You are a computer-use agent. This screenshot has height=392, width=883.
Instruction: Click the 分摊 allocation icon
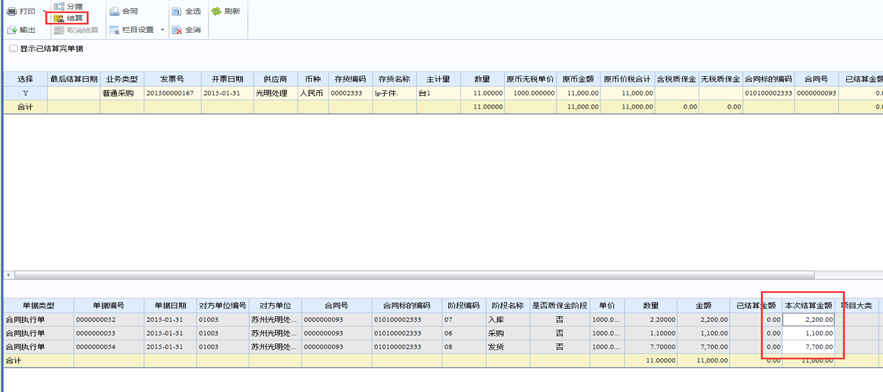pyautogui.click(x=59, y=6)
